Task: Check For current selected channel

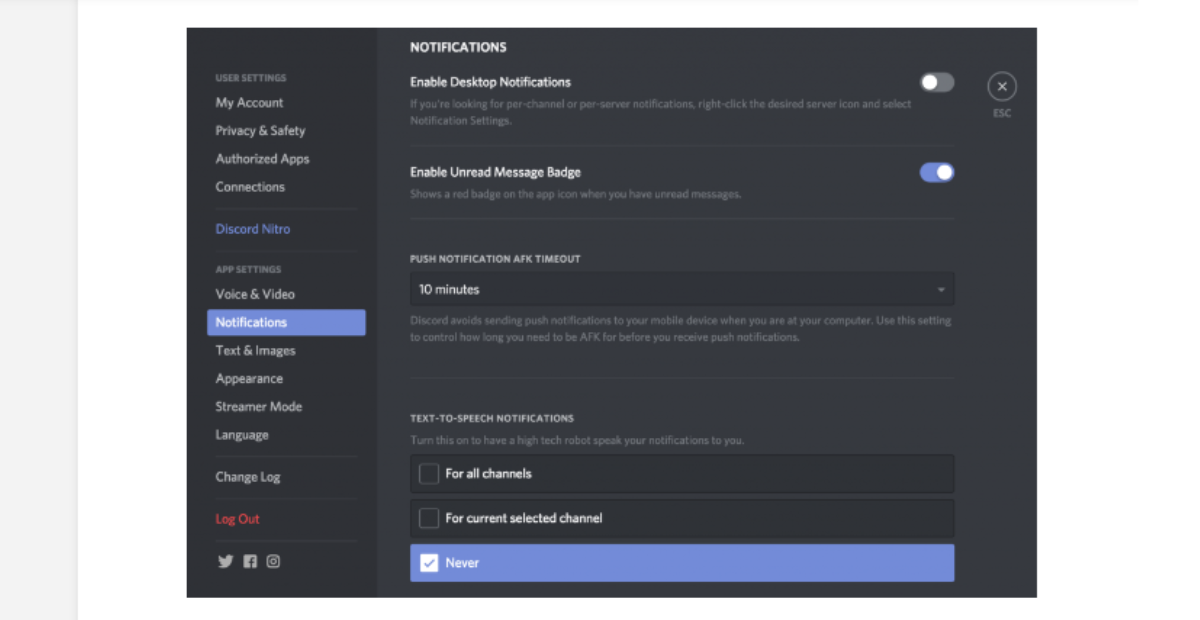Action: (x=429, y=518)
